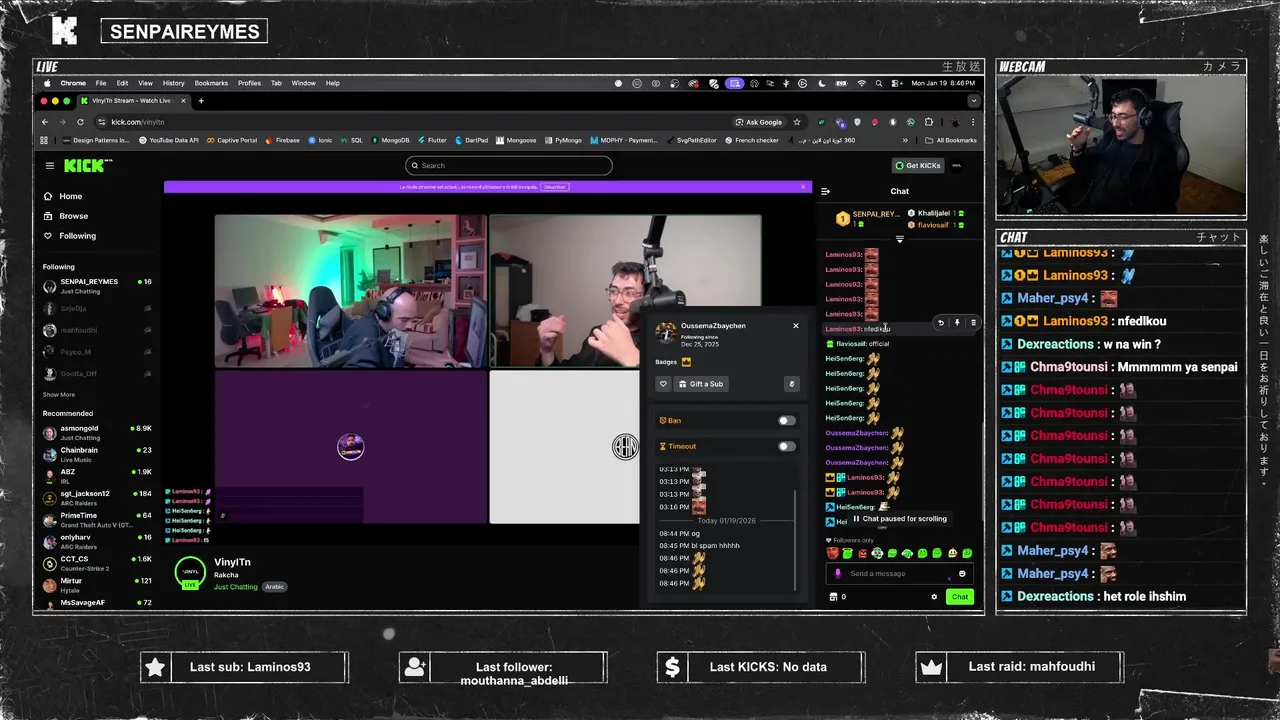The height and width of the screenshot is (720, 1280).
Task: Open the Apple menu
Action: (45, 83)
